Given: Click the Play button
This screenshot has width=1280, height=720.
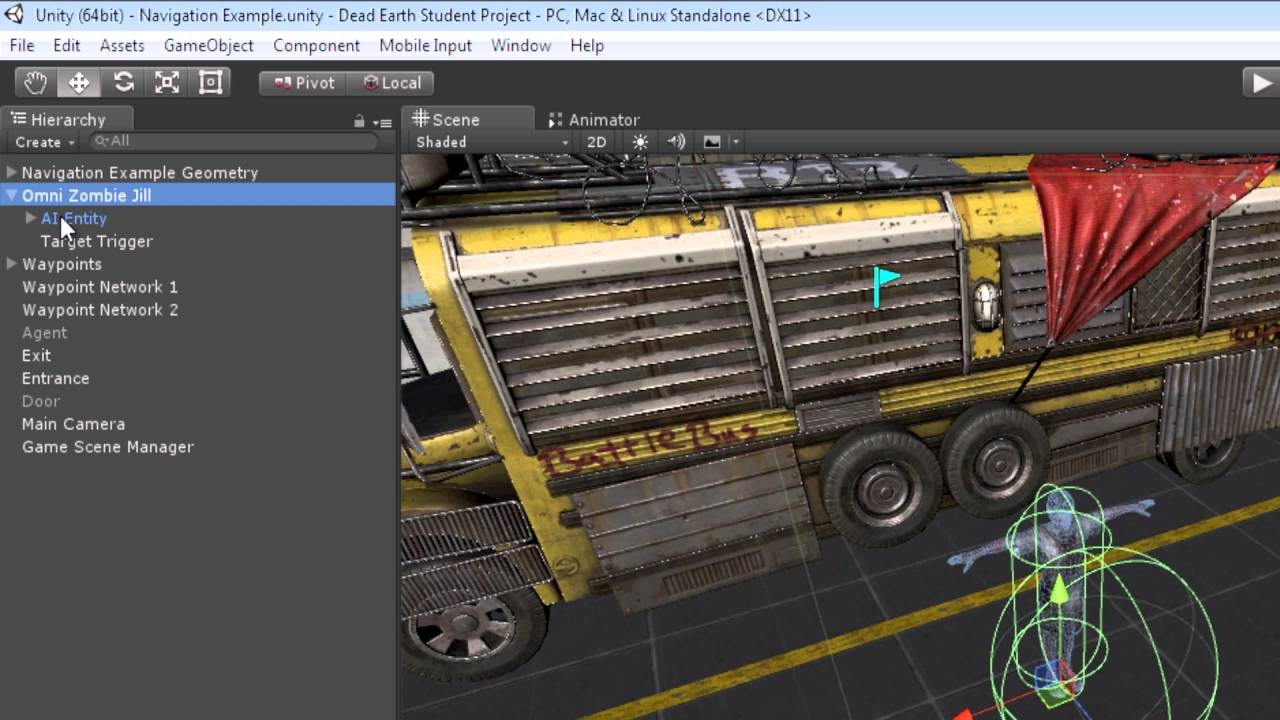Looking at the screenshot, I should coord(1260,83).
